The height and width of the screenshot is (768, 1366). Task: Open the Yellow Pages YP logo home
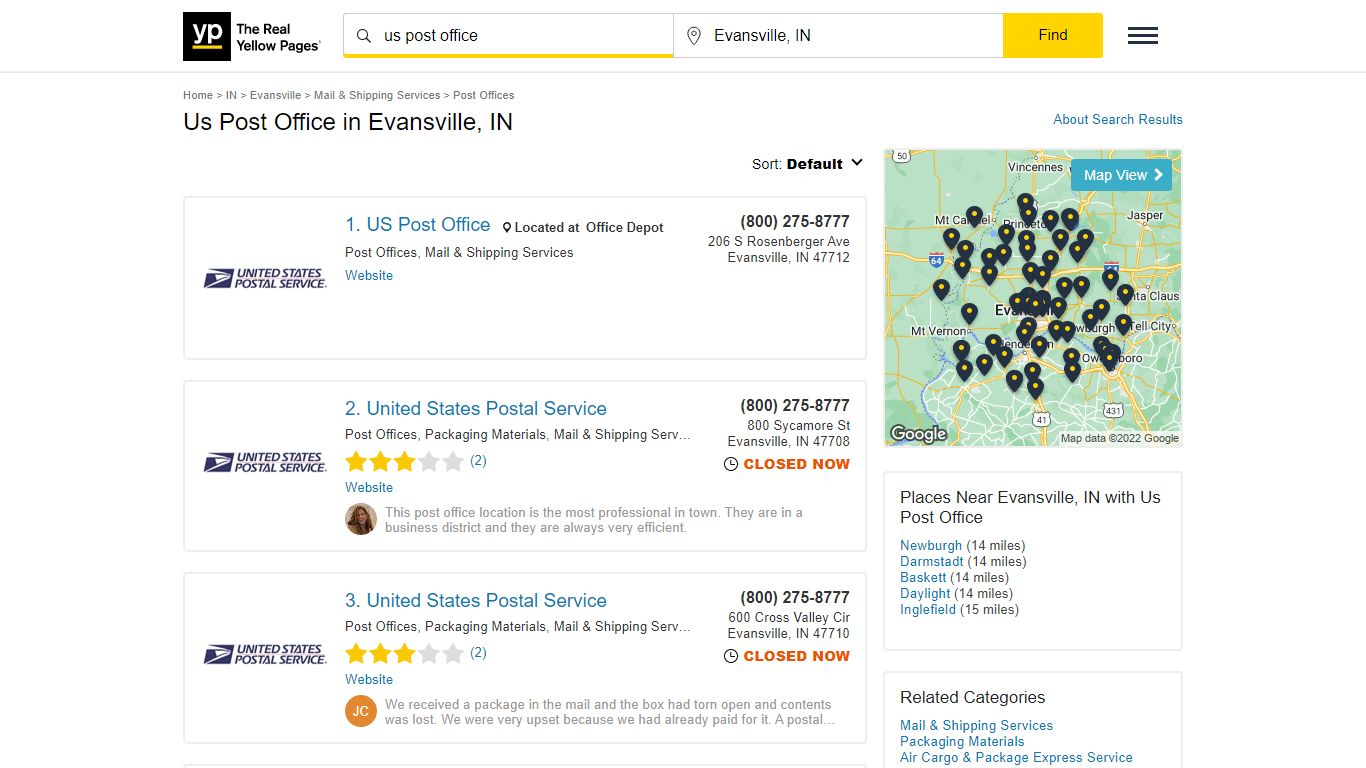pyautogui.click(x=252, y=36)
